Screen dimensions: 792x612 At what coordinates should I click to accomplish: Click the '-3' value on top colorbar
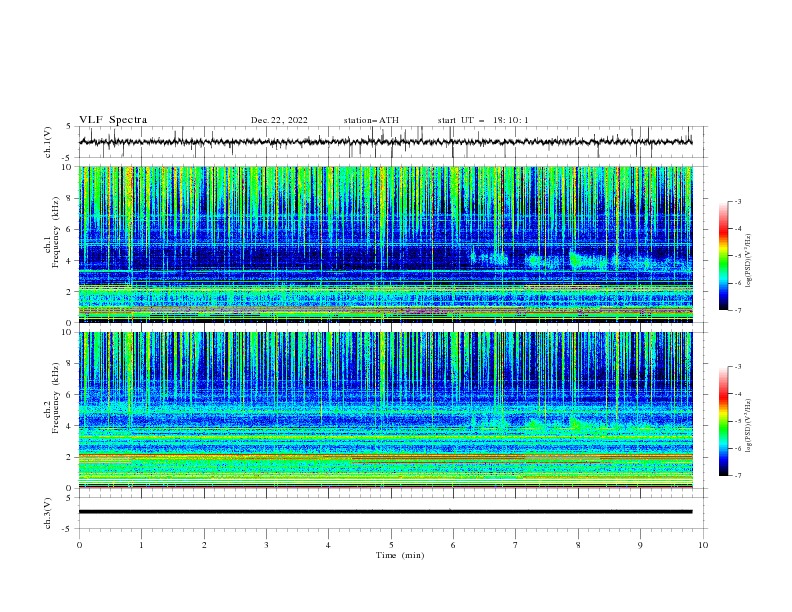737,201
